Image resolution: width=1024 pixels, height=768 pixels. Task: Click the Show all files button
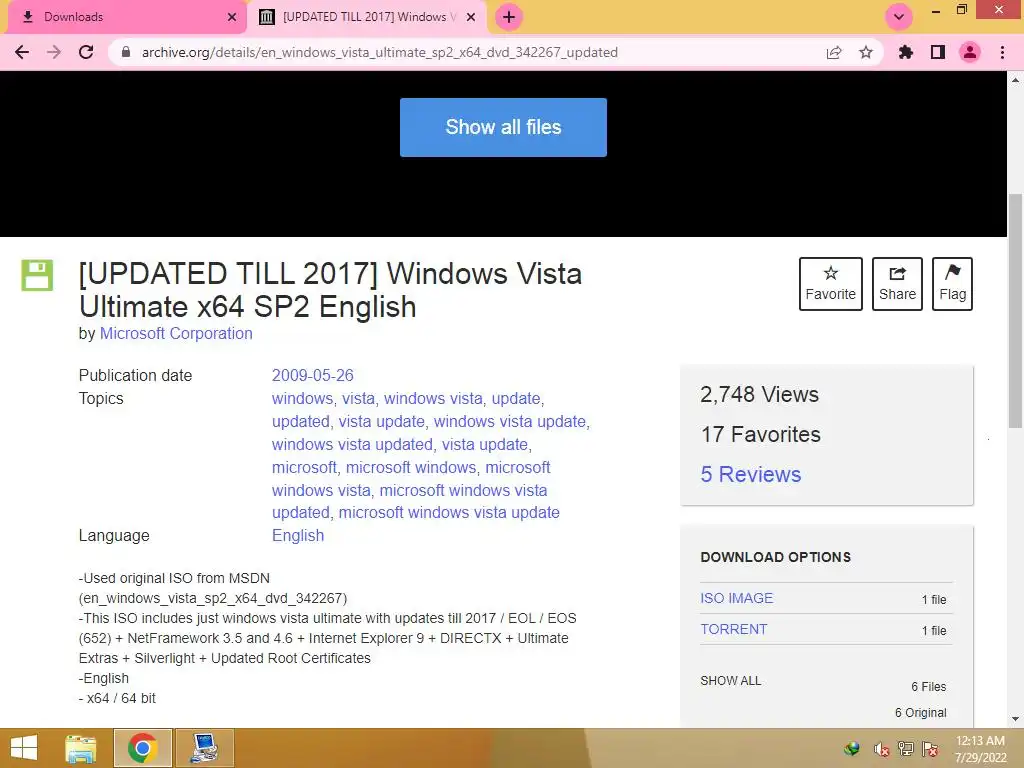click(x=503, y=127)
